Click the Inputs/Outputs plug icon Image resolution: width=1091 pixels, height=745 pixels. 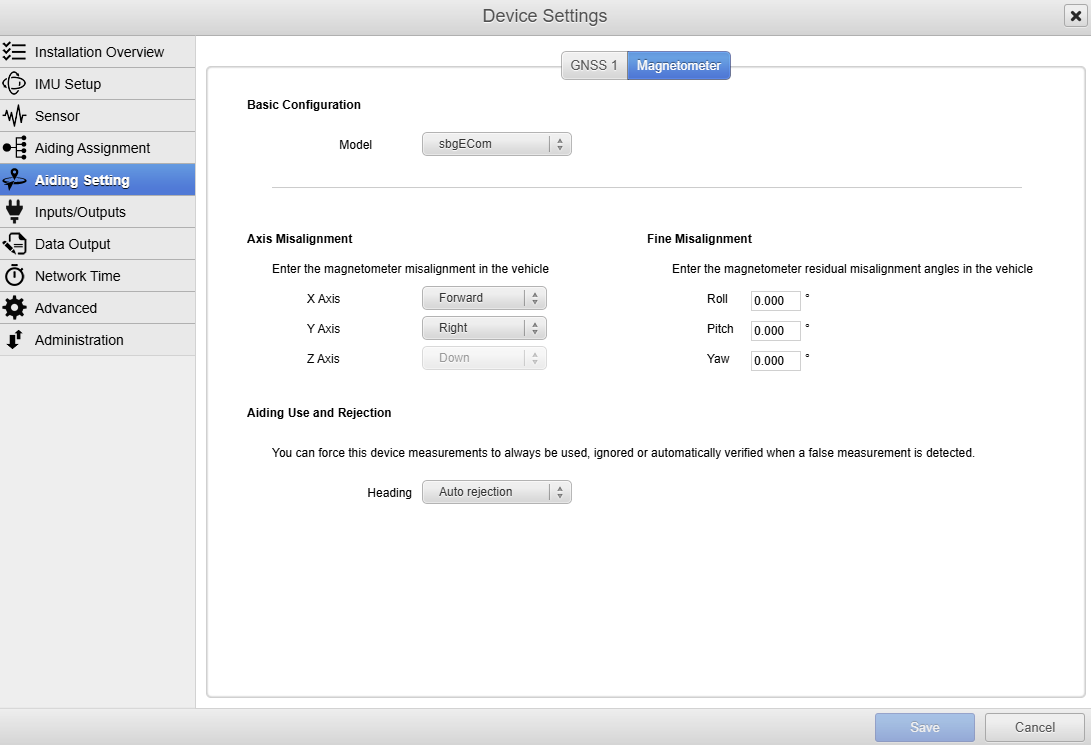[15, 212]
